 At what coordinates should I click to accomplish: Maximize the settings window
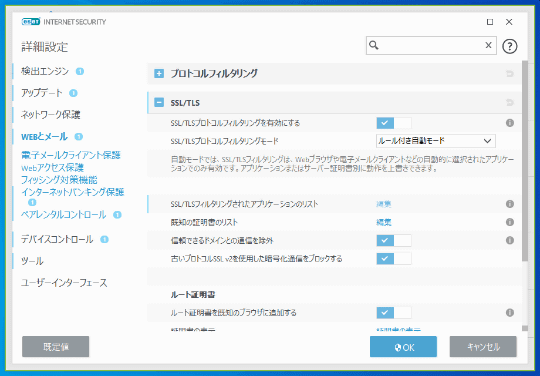(490, 22)
